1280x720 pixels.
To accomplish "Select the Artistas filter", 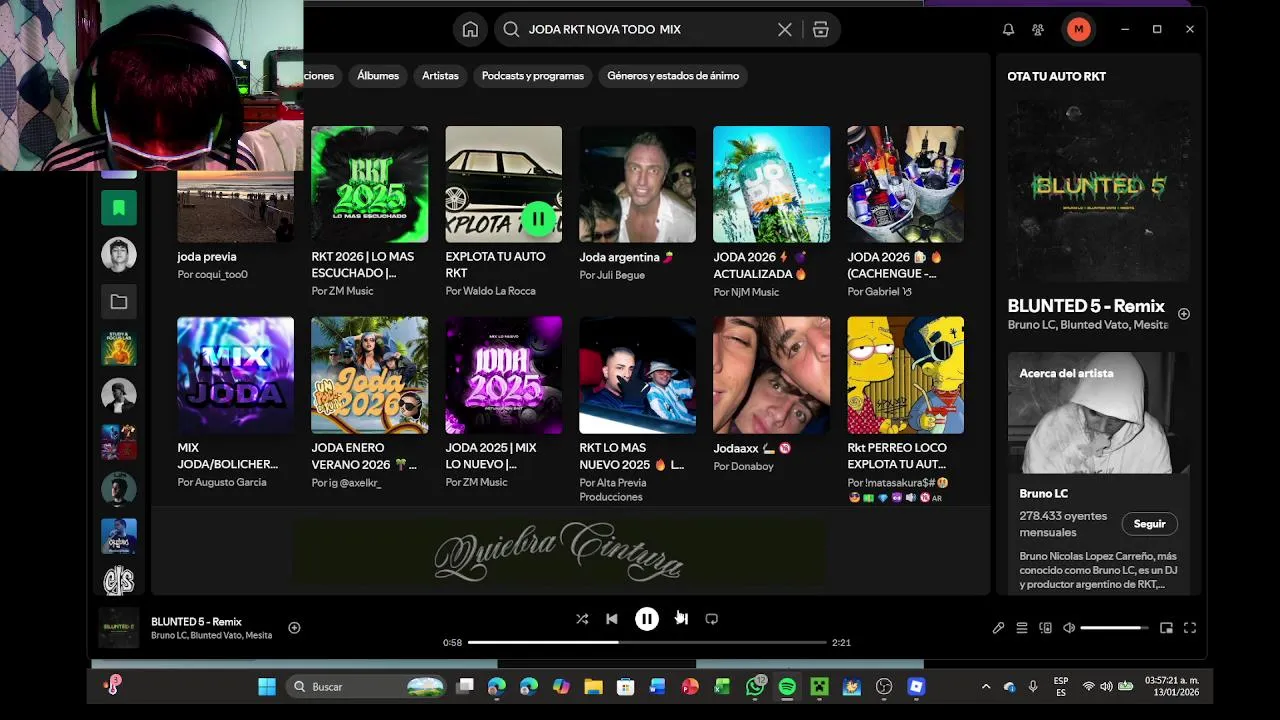I will (440, 76).
